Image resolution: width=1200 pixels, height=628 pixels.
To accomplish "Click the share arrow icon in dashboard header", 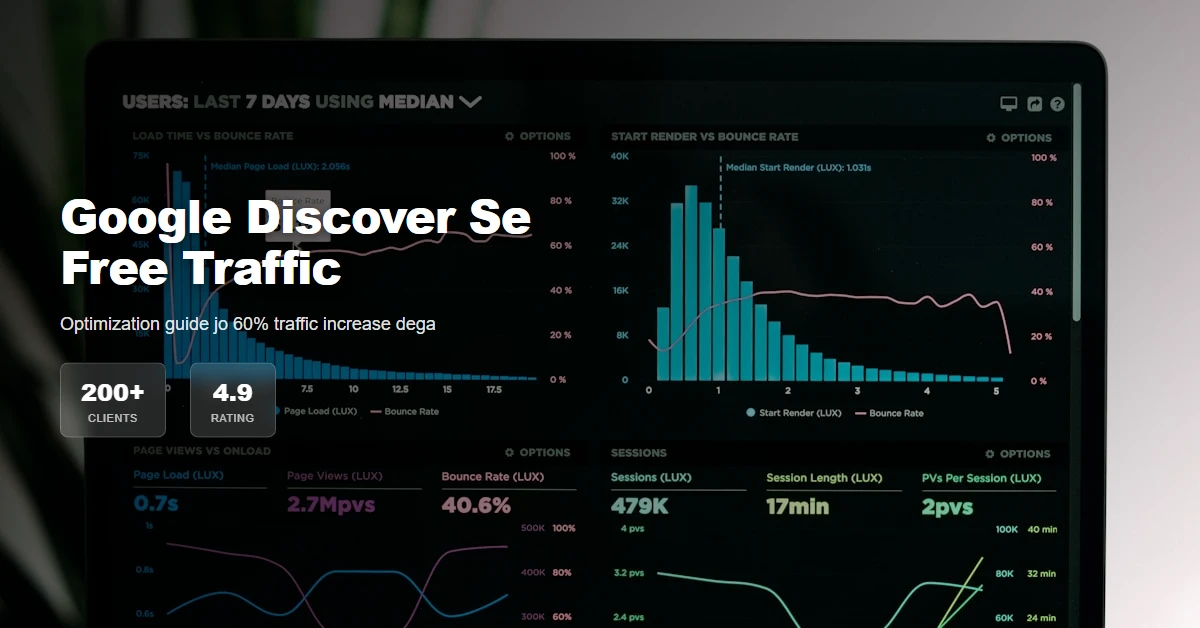I will (1035, 103).
